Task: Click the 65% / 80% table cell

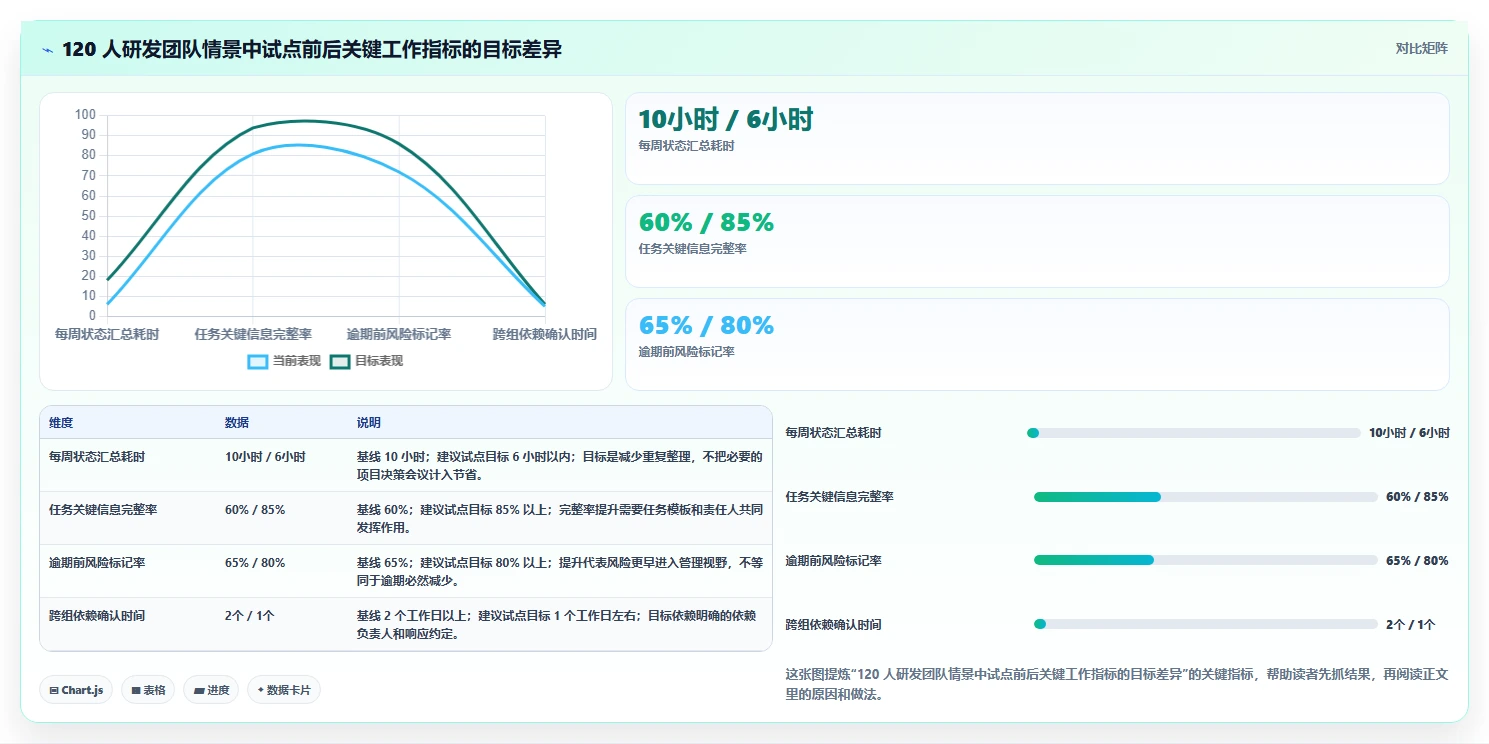Action: 255,563
